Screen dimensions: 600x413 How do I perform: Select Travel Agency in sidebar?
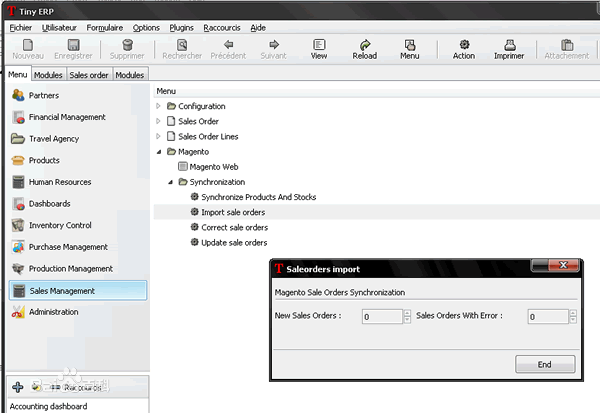(x=54, y=139)
